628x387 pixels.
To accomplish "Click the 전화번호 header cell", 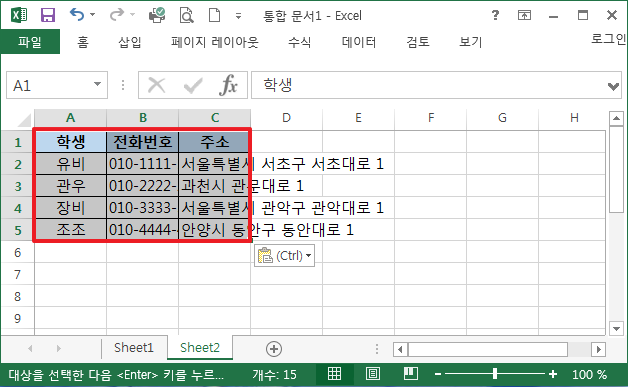I will (x=143, y=142).
